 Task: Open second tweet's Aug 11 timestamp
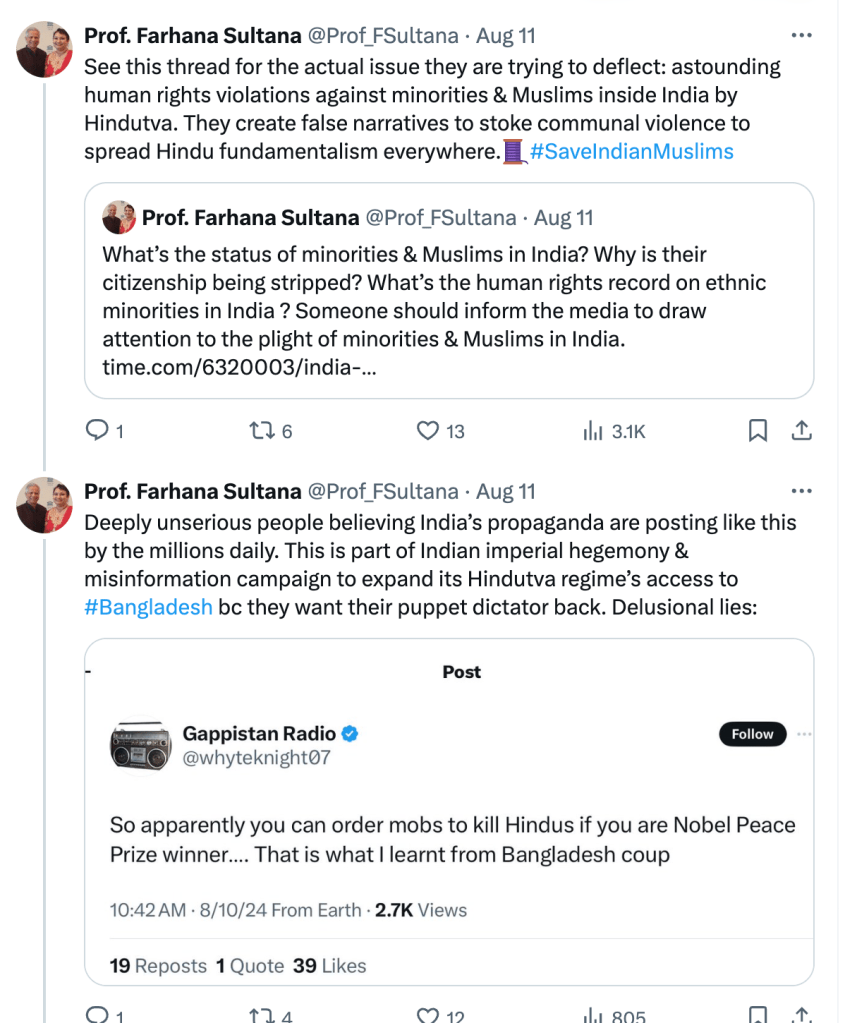coord(506,491)
